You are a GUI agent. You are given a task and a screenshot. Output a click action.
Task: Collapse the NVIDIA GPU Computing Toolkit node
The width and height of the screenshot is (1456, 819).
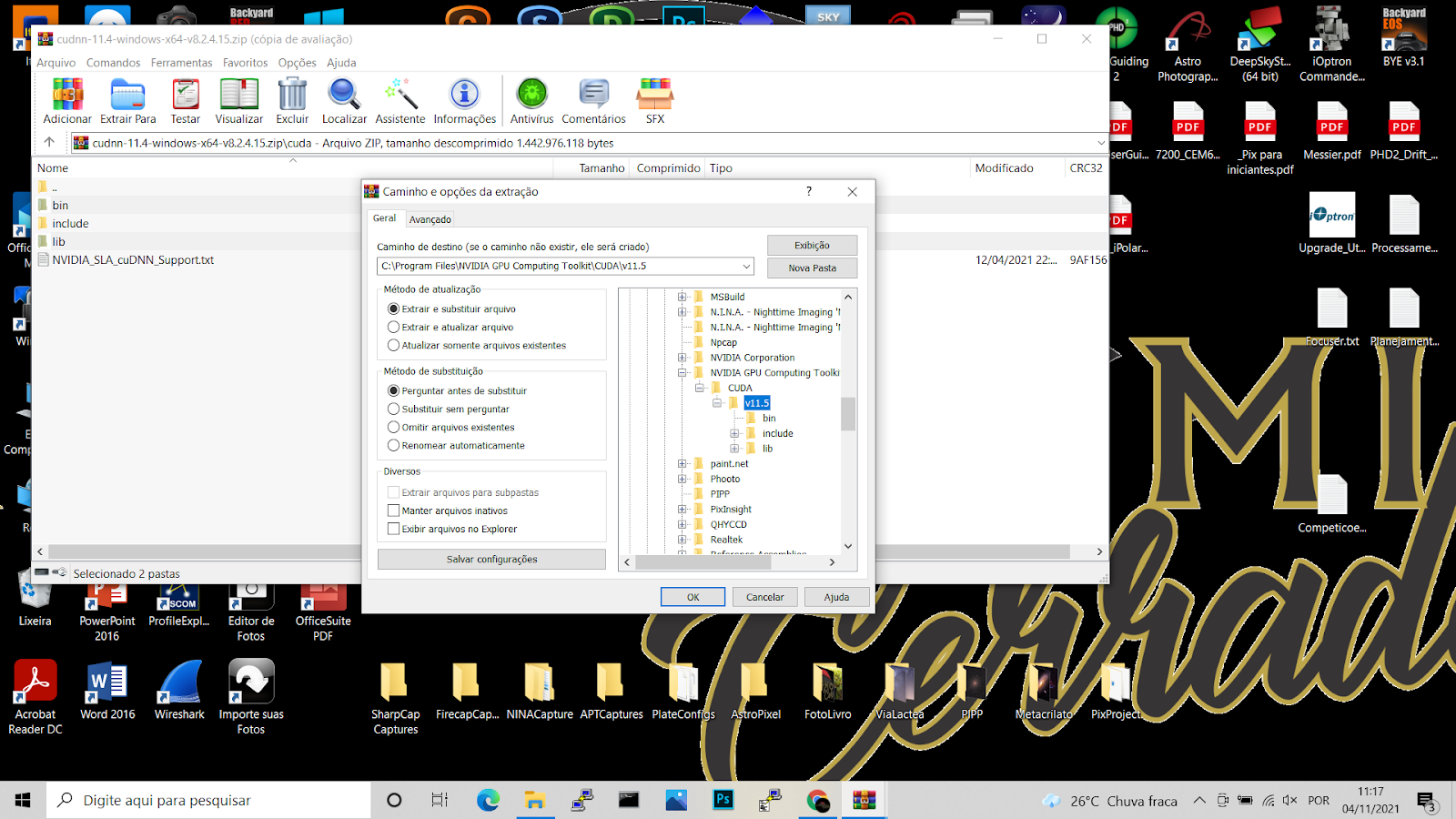pos(682,373)
